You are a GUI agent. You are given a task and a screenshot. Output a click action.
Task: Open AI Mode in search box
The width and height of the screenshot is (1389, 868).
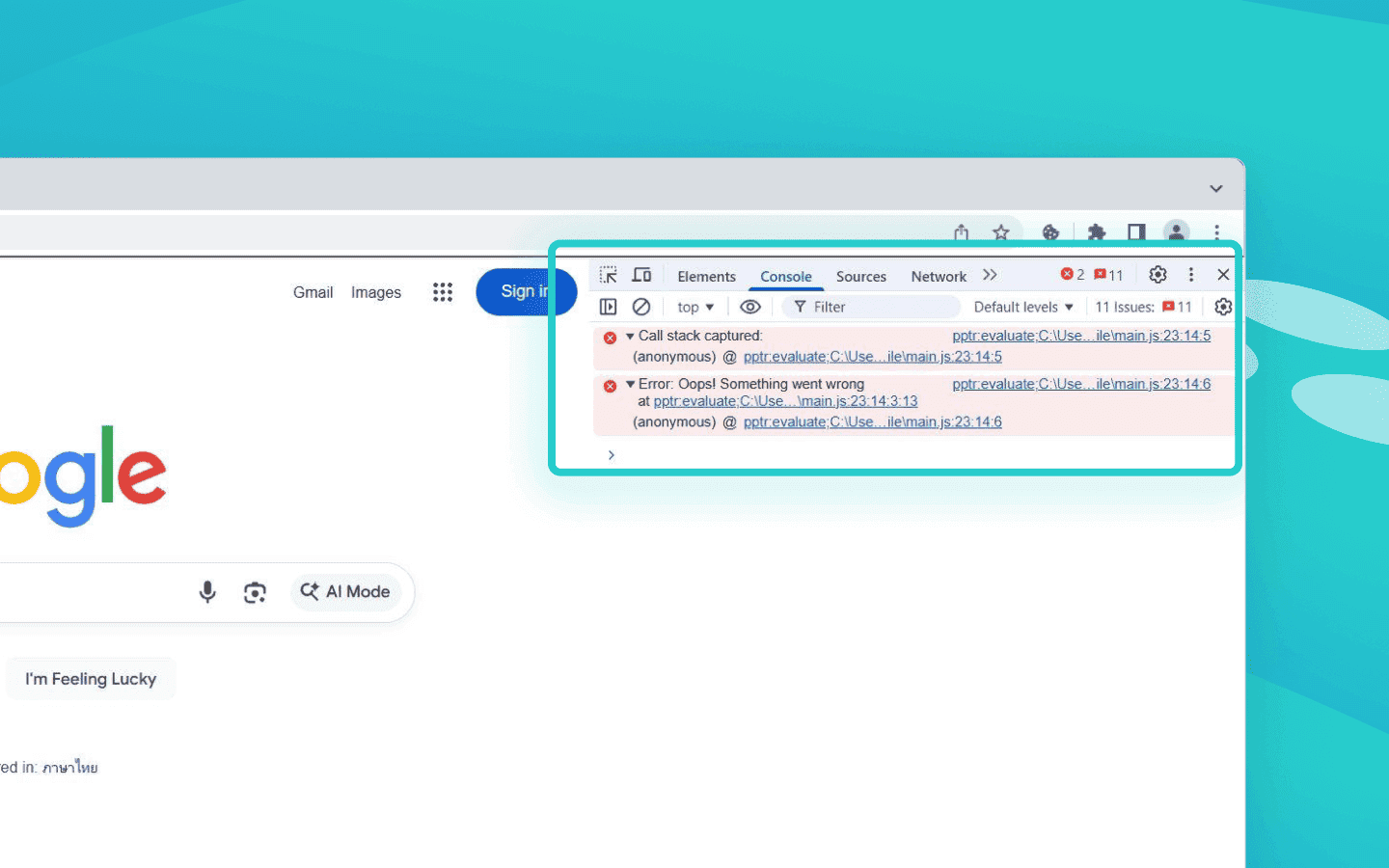[345, 591]
